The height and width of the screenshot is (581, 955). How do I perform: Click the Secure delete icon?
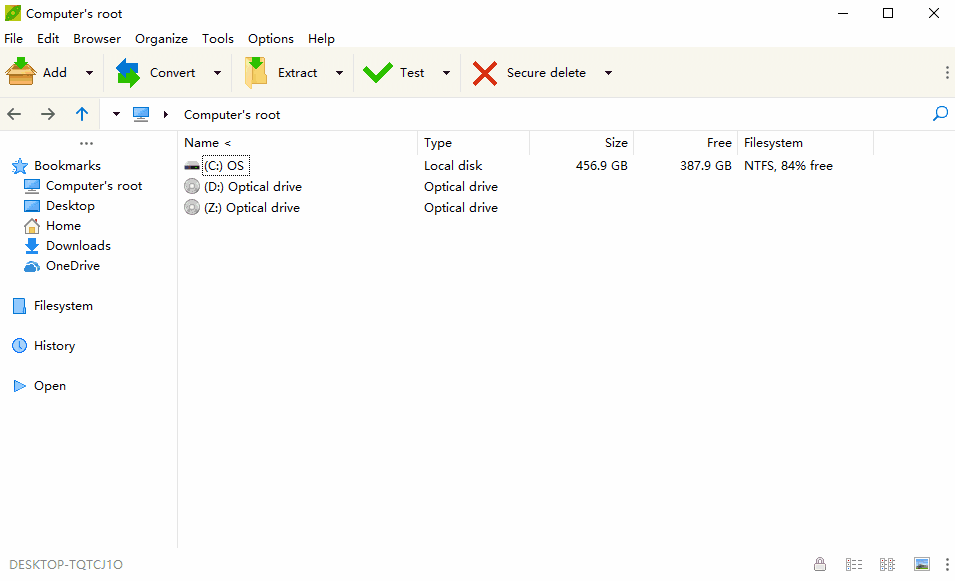(x=484, y=72)
